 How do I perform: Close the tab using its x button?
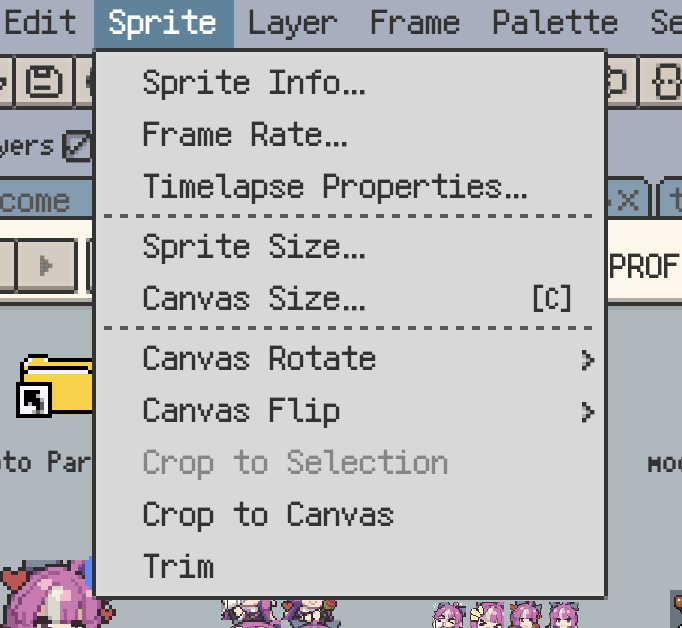[x=627, y=200]
